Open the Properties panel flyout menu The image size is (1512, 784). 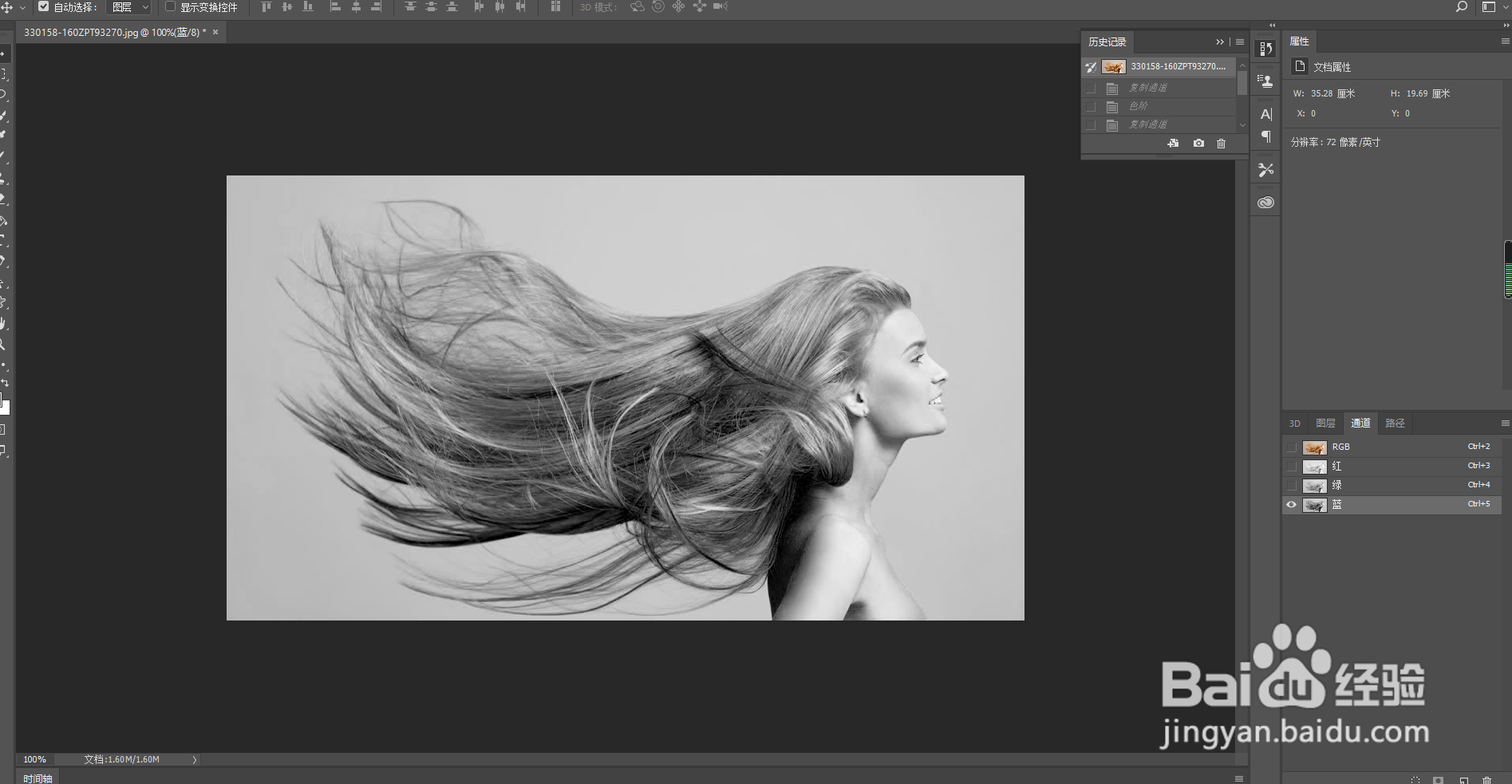[x=1505, y=41]
